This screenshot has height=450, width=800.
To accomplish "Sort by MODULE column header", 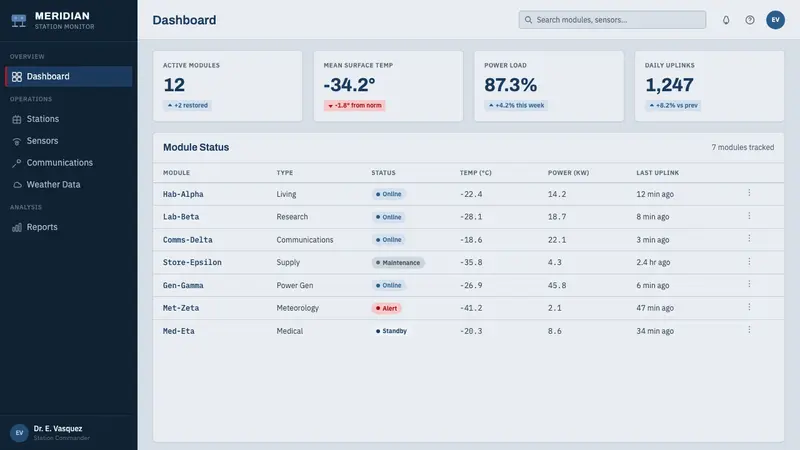I will coord(177,173).
